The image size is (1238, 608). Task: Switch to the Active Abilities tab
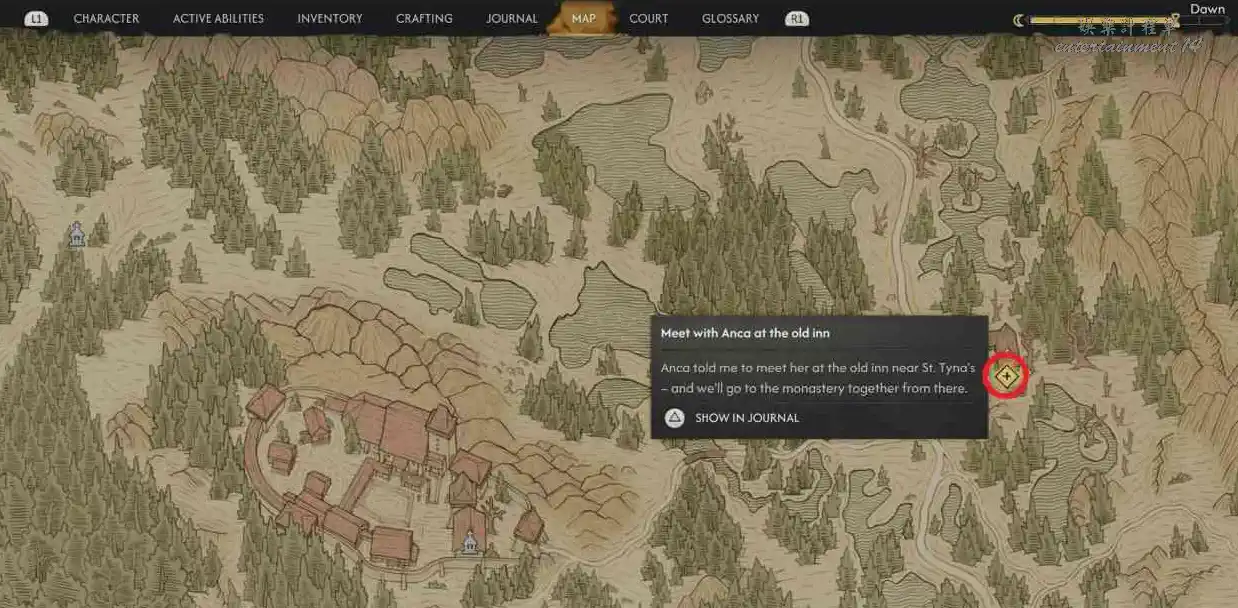(218, 18)
